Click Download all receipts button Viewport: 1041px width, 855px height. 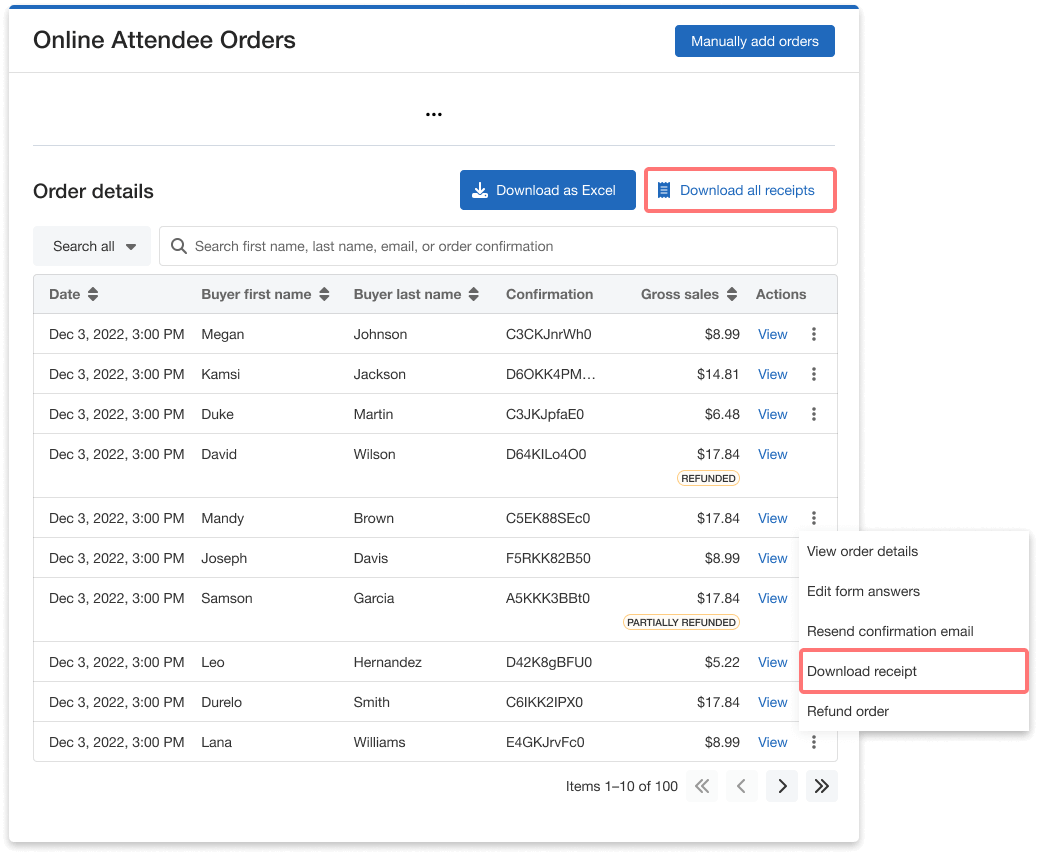click(740, 190)
